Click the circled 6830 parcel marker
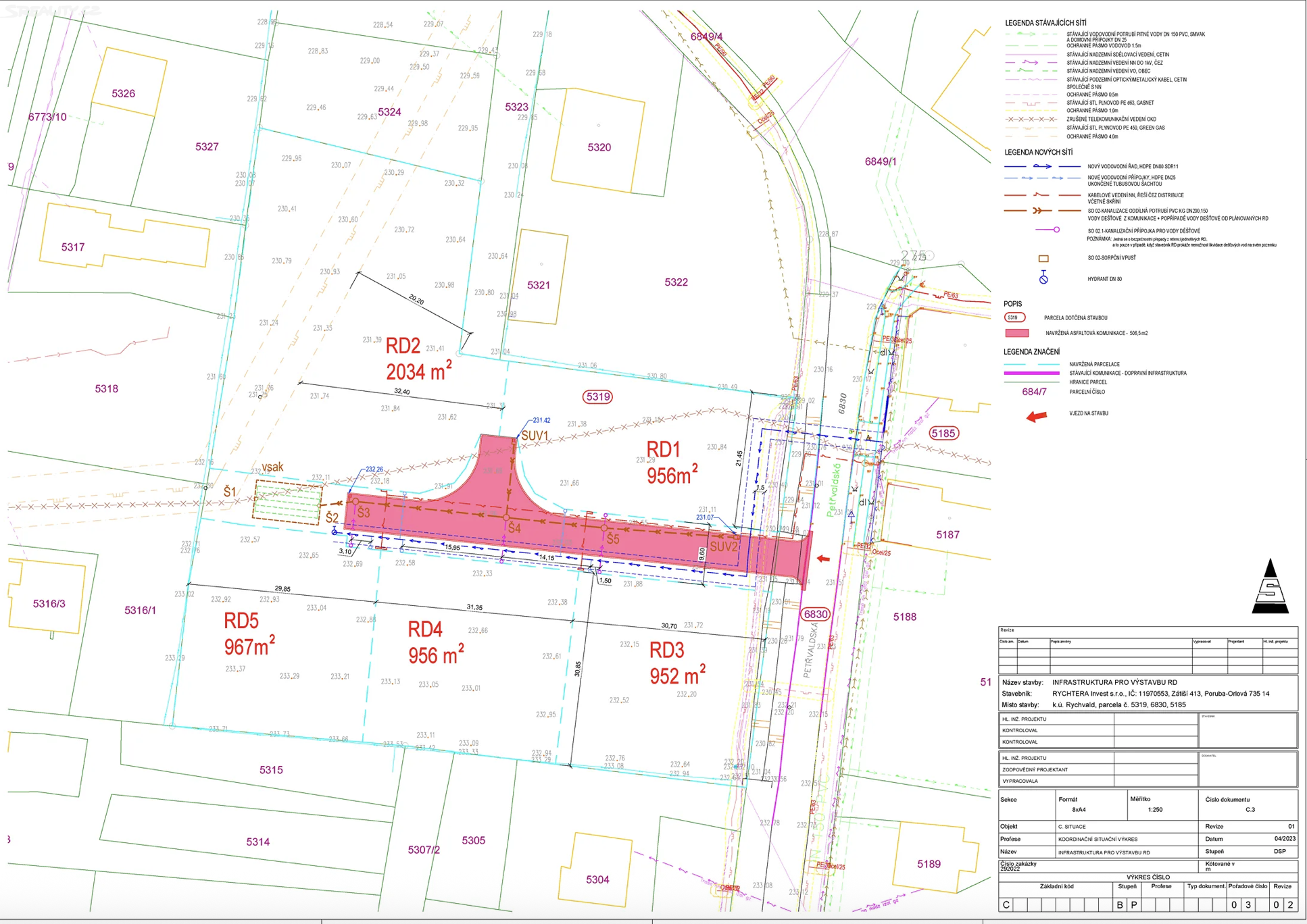The image size is (1307, 924). pyautogui.click(x=815, y=614)
